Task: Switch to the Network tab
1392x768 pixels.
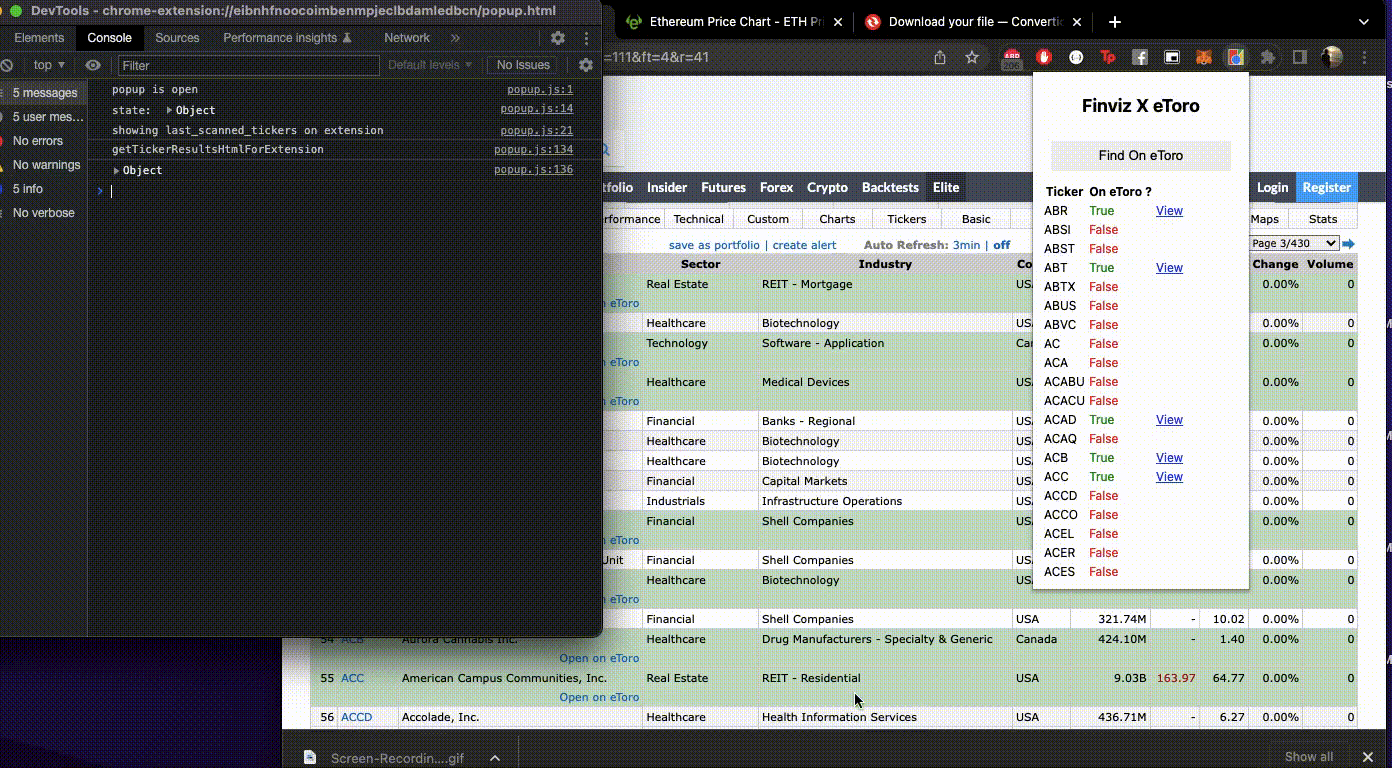Action: point(407,38)
